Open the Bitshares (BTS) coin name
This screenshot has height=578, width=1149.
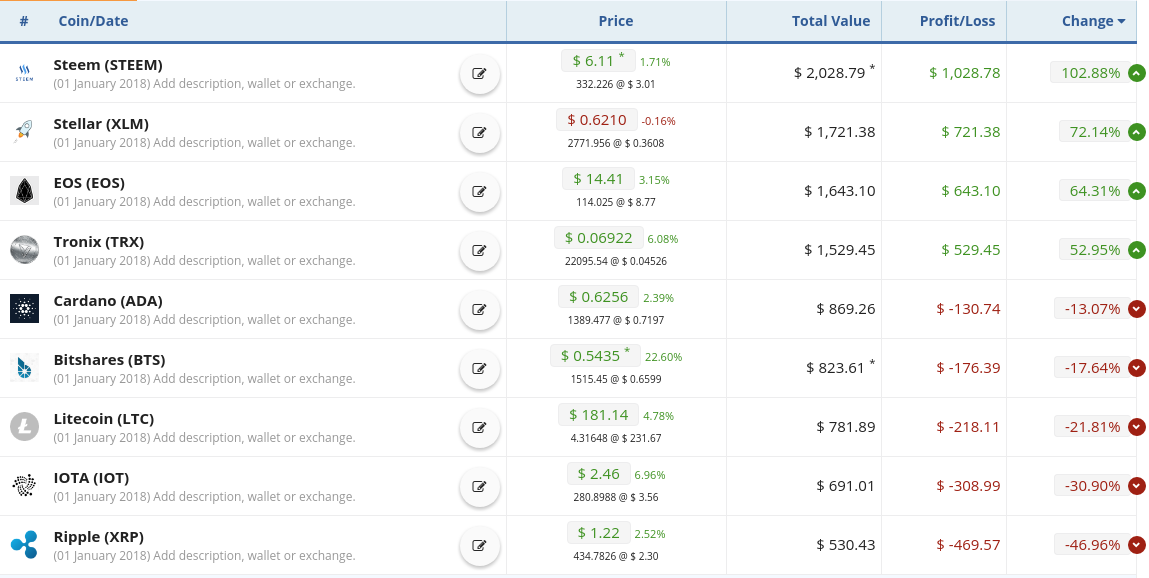[x=109, y=360]
